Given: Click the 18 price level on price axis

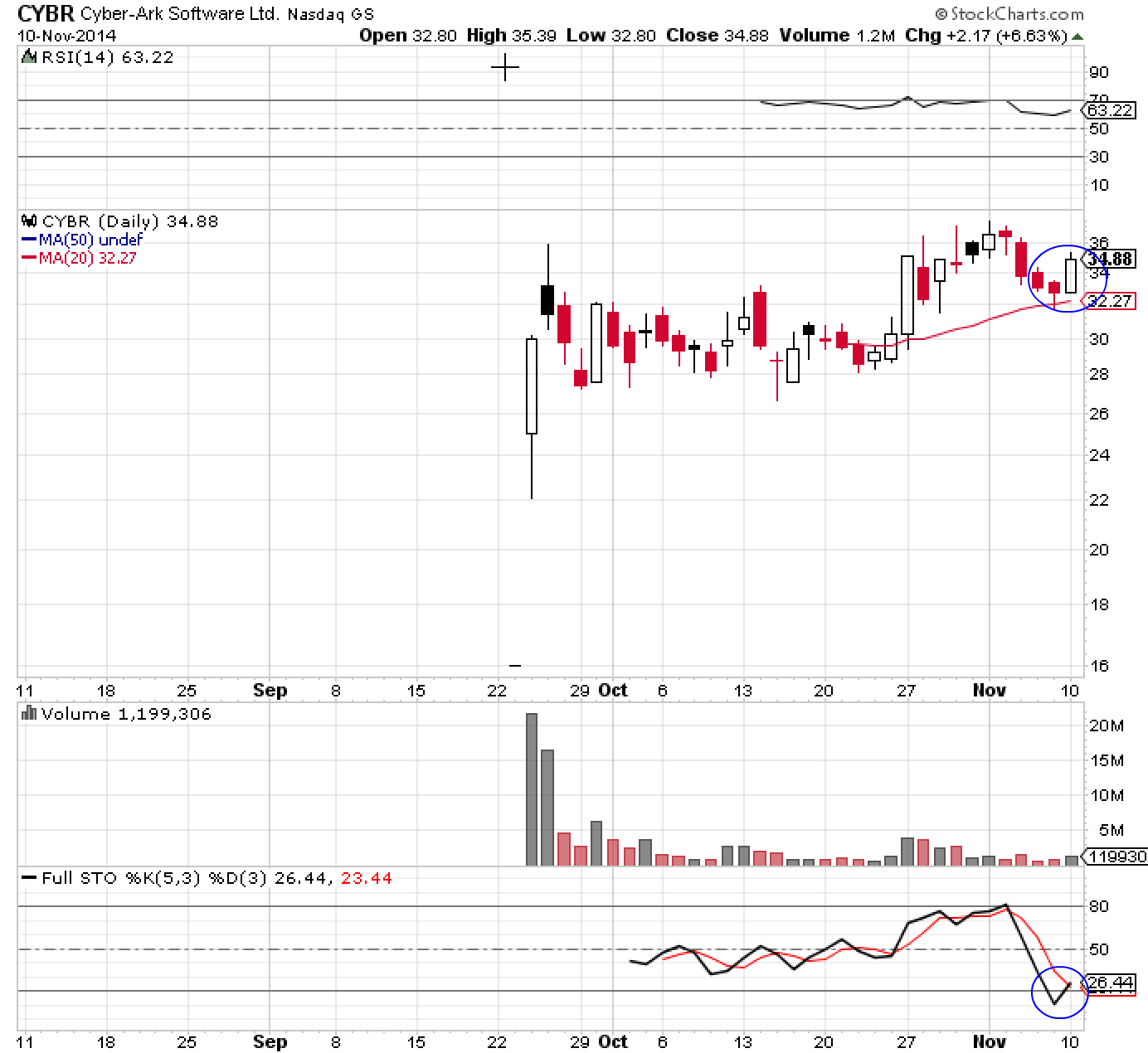Looking at the screenshot, I should click(1099, 604).
